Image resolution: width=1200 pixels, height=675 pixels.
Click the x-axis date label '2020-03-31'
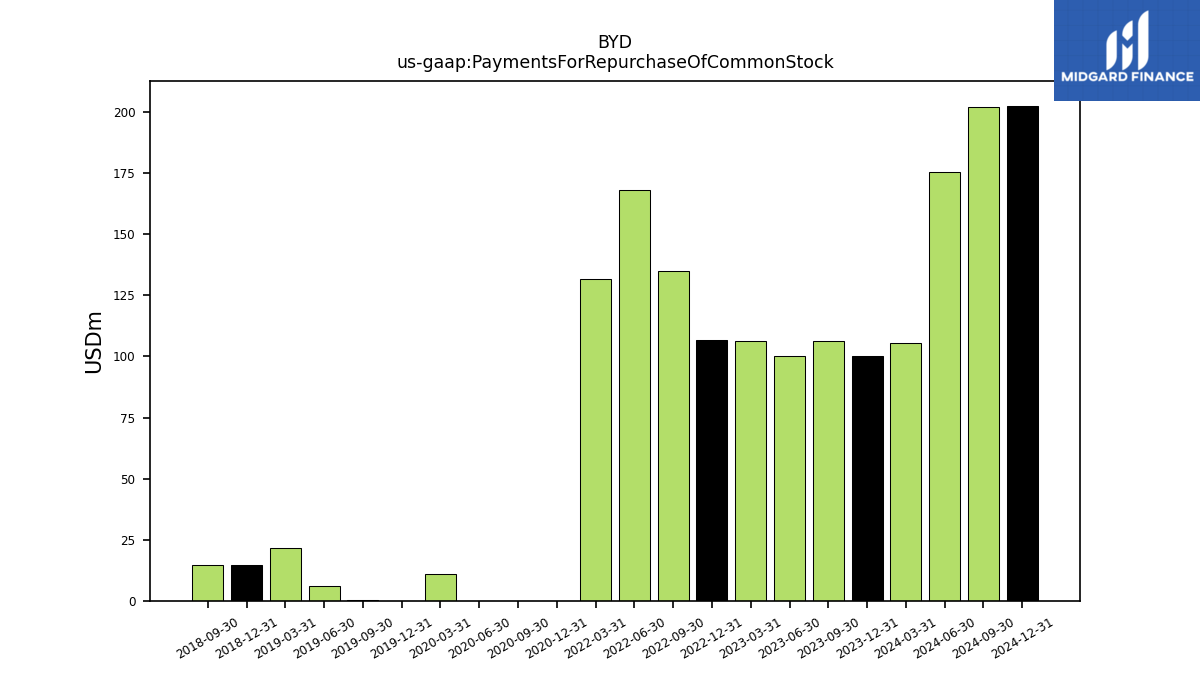[x=440, y=638]
